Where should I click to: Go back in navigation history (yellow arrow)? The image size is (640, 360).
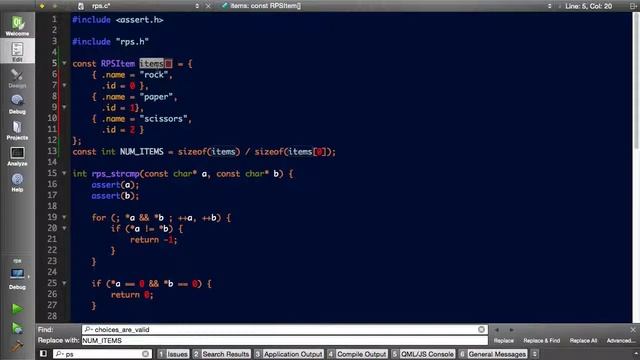(x=42, y=6)
